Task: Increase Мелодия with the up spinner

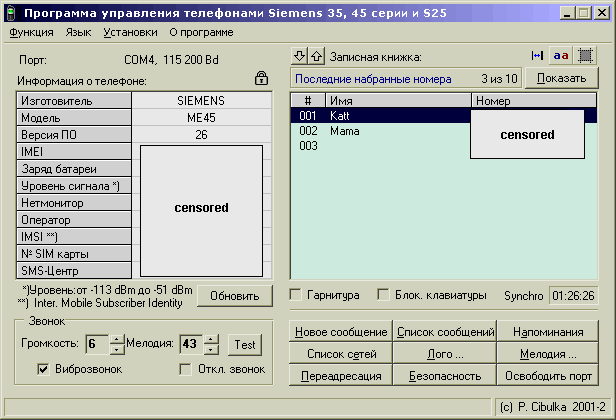Action: [x=211, y=339]
